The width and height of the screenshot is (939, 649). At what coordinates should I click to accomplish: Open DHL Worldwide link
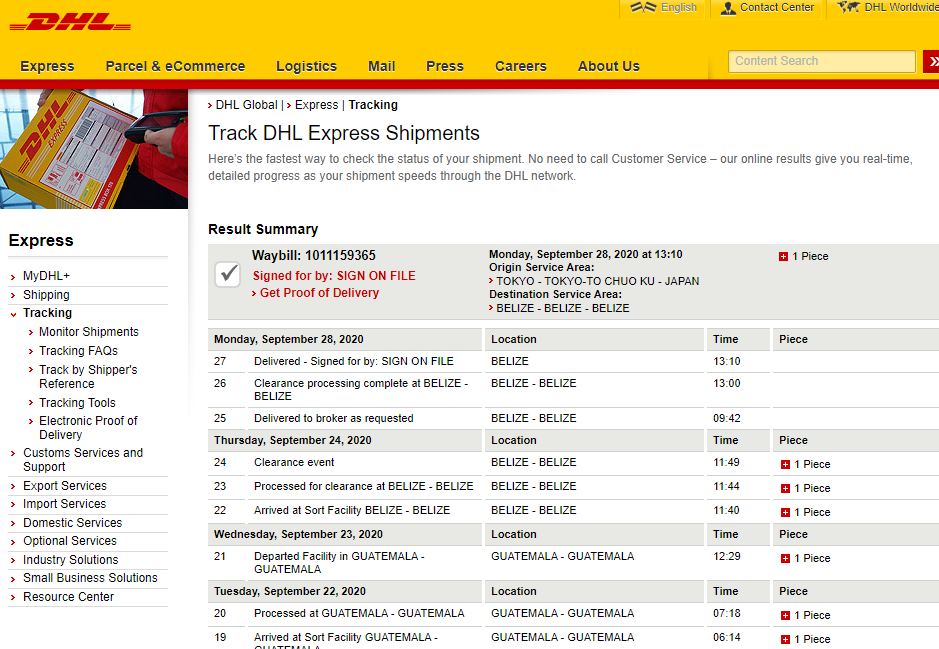click(901, 7)
